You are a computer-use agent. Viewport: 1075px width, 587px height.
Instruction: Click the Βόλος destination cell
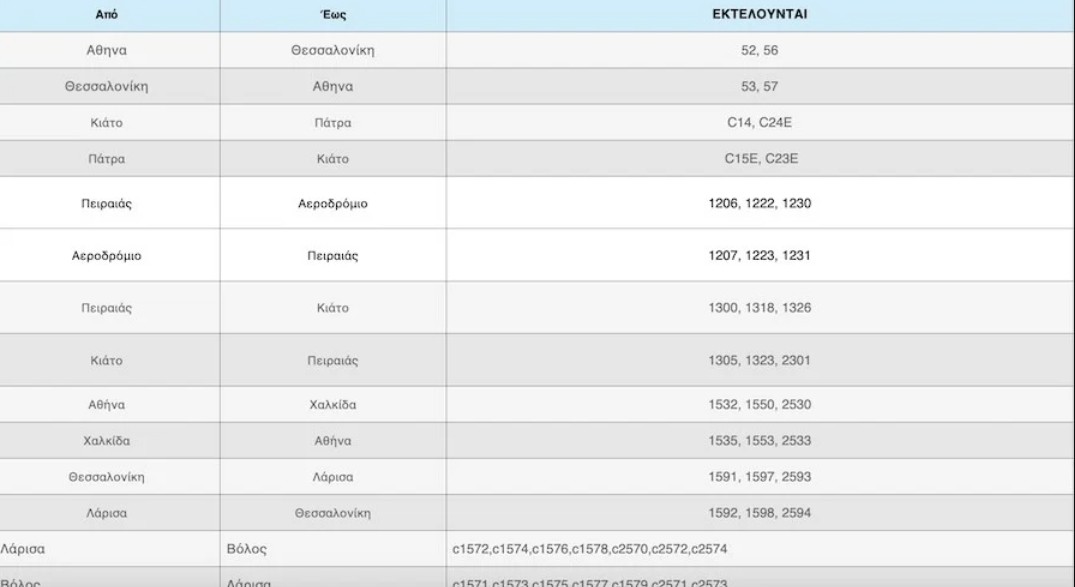[x=333, y=549]
